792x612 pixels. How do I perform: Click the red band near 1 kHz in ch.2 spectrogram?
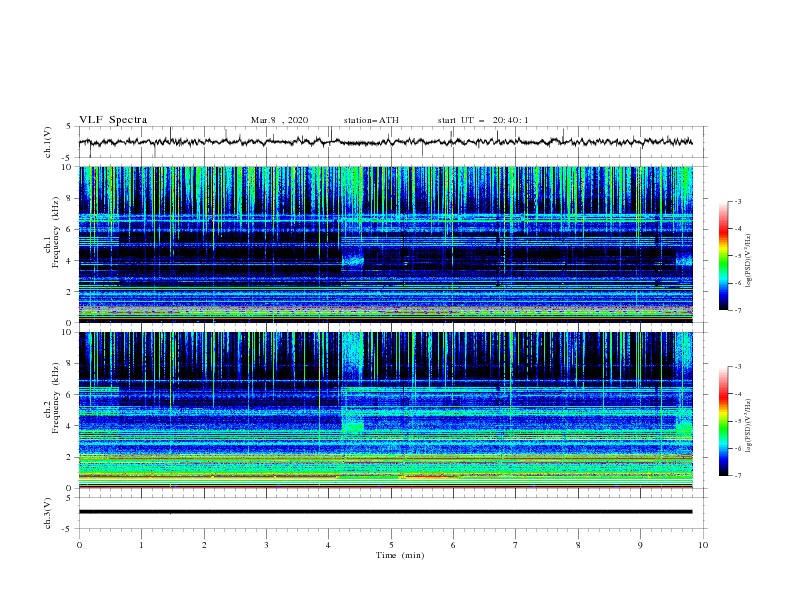pos(424,476)
